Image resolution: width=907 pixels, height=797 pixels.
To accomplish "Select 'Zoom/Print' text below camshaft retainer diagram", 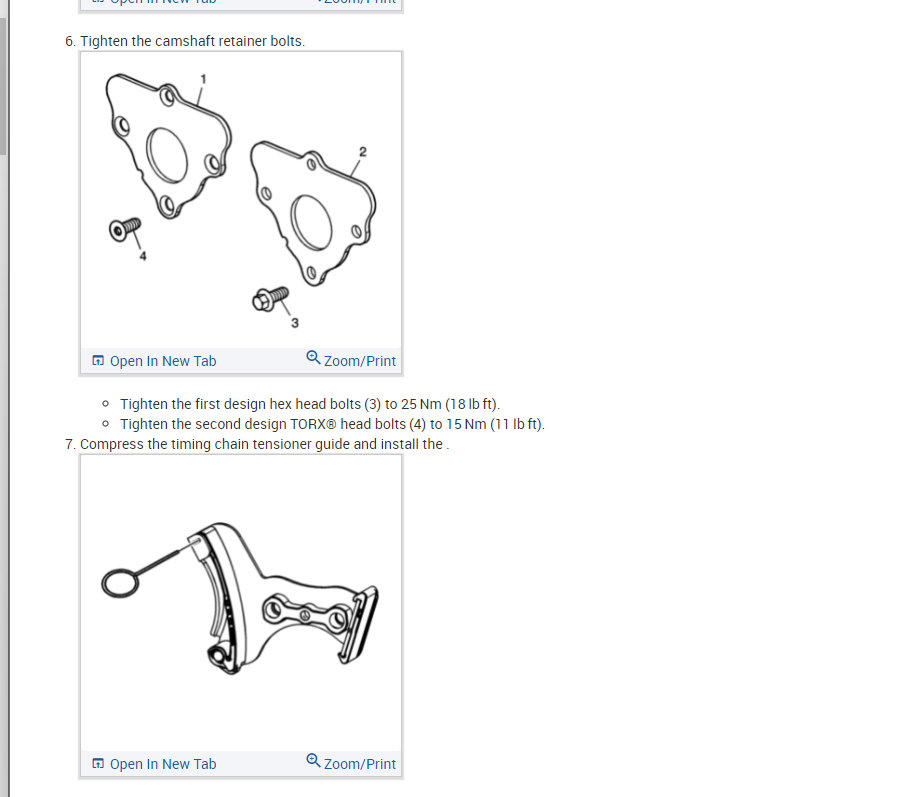I will [360, 361].
